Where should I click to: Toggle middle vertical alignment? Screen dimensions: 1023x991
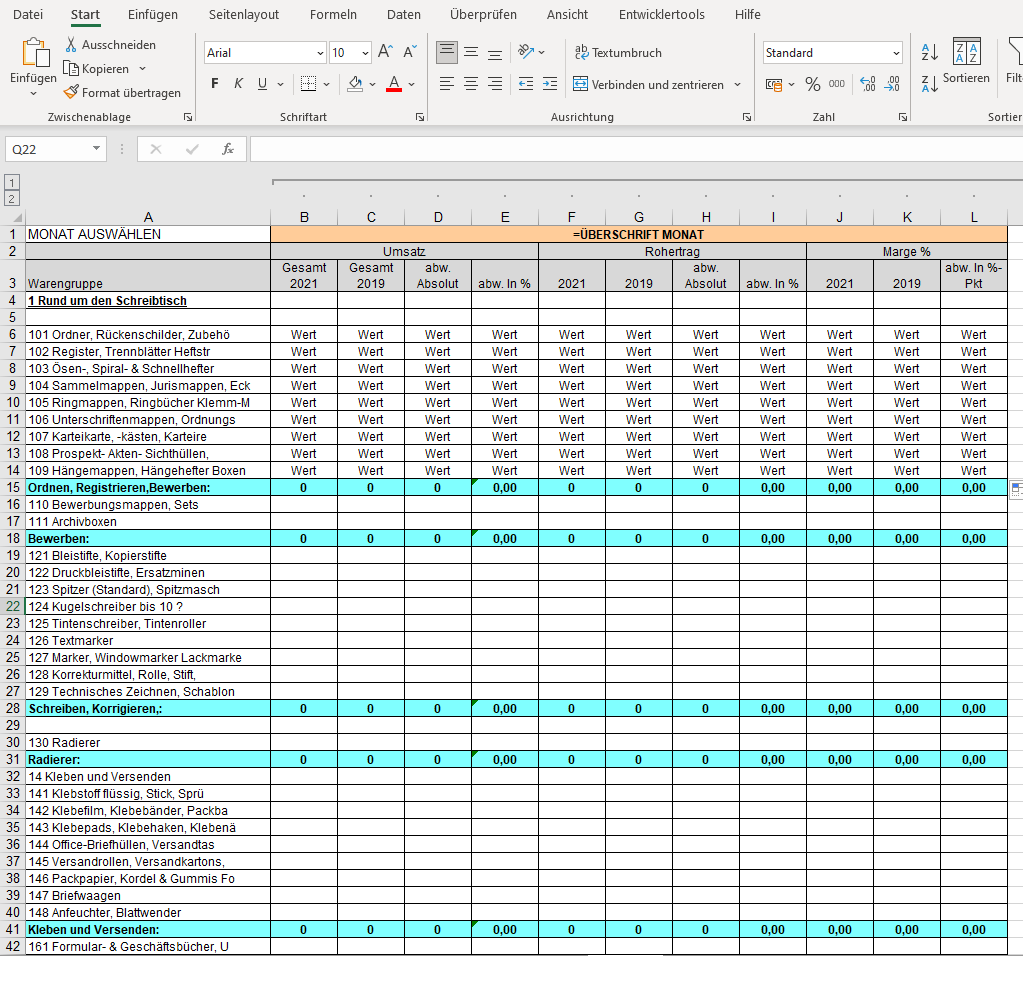[471, 52]
